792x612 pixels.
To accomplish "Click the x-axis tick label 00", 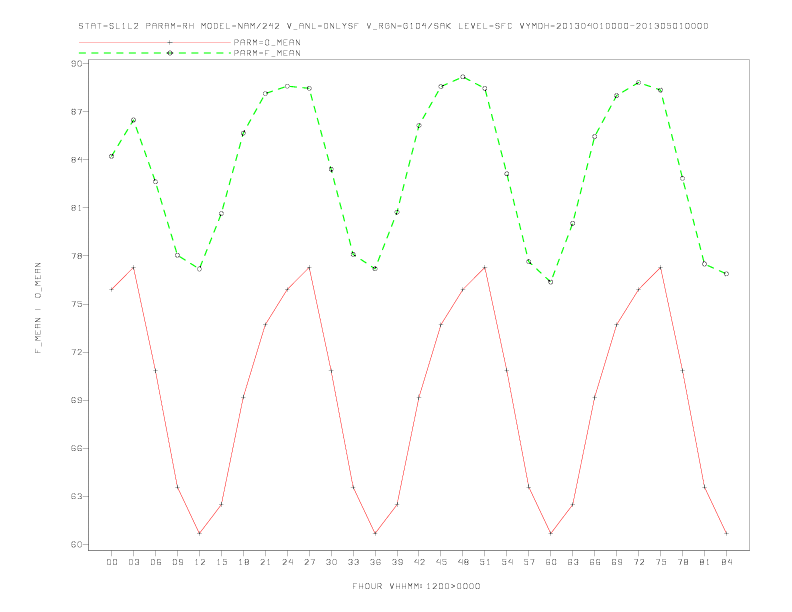I will tap(112, 562).
